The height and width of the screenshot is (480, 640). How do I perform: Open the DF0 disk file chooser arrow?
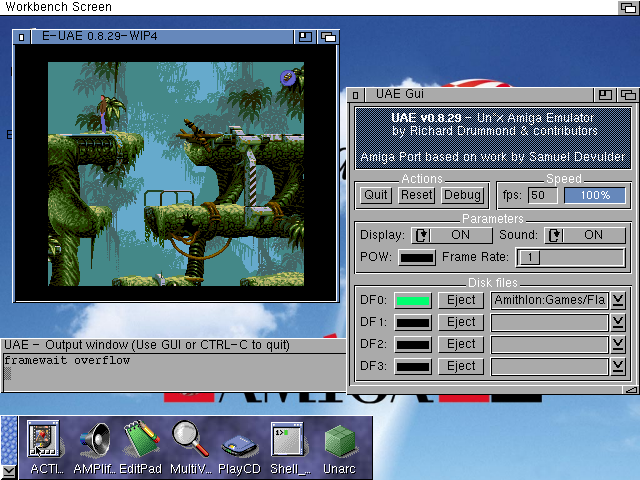tap(618, 300)
